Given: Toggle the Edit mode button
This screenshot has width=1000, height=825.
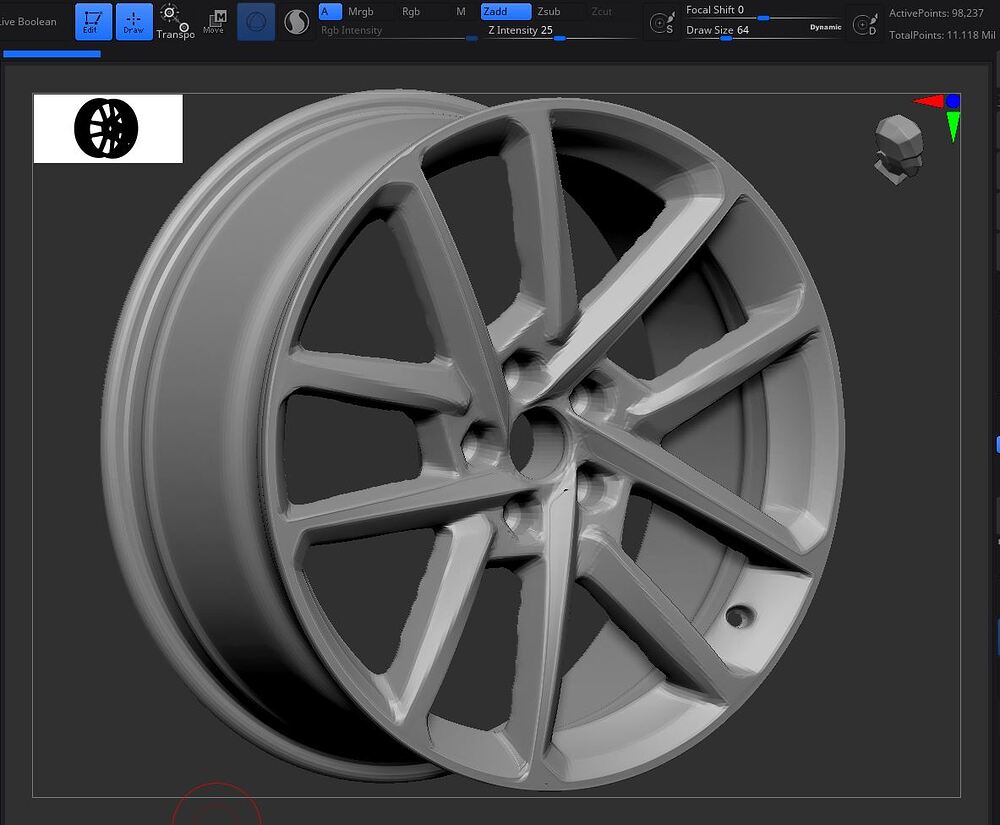Looking at the screenshot, I should click(x=93, y=22).
